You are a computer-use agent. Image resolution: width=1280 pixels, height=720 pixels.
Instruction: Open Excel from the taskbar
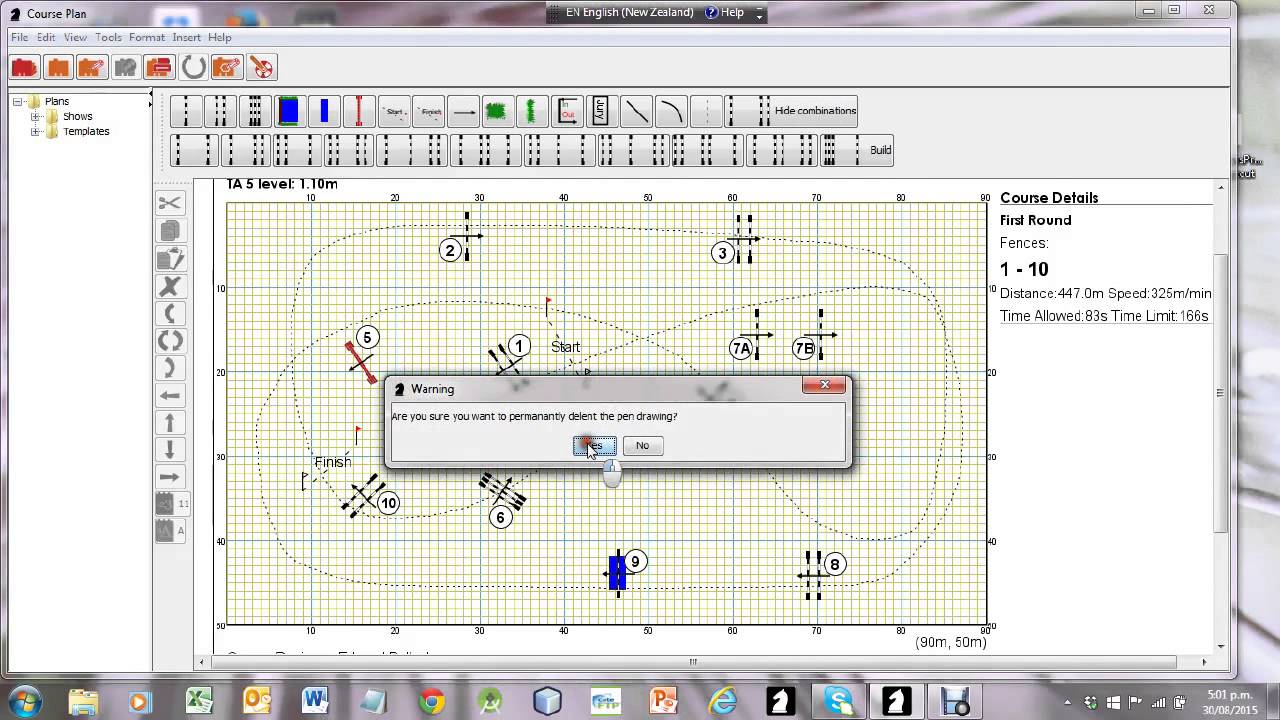tap(200, 701)
